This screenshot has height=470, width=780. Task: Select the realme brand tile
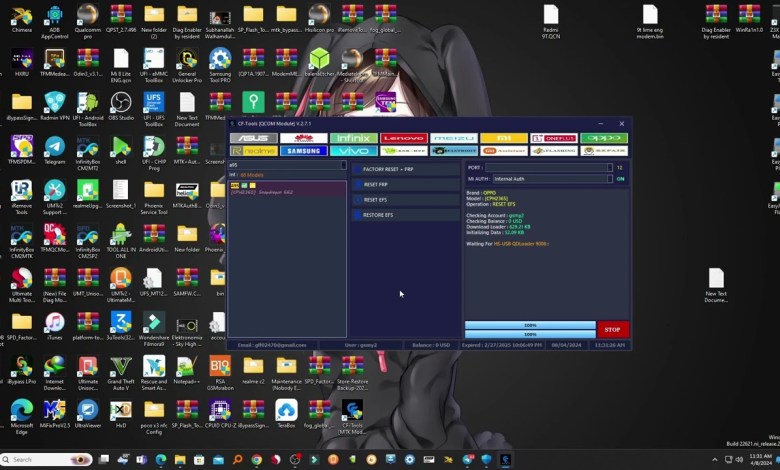pyautogui.click(x=254, y=151)
